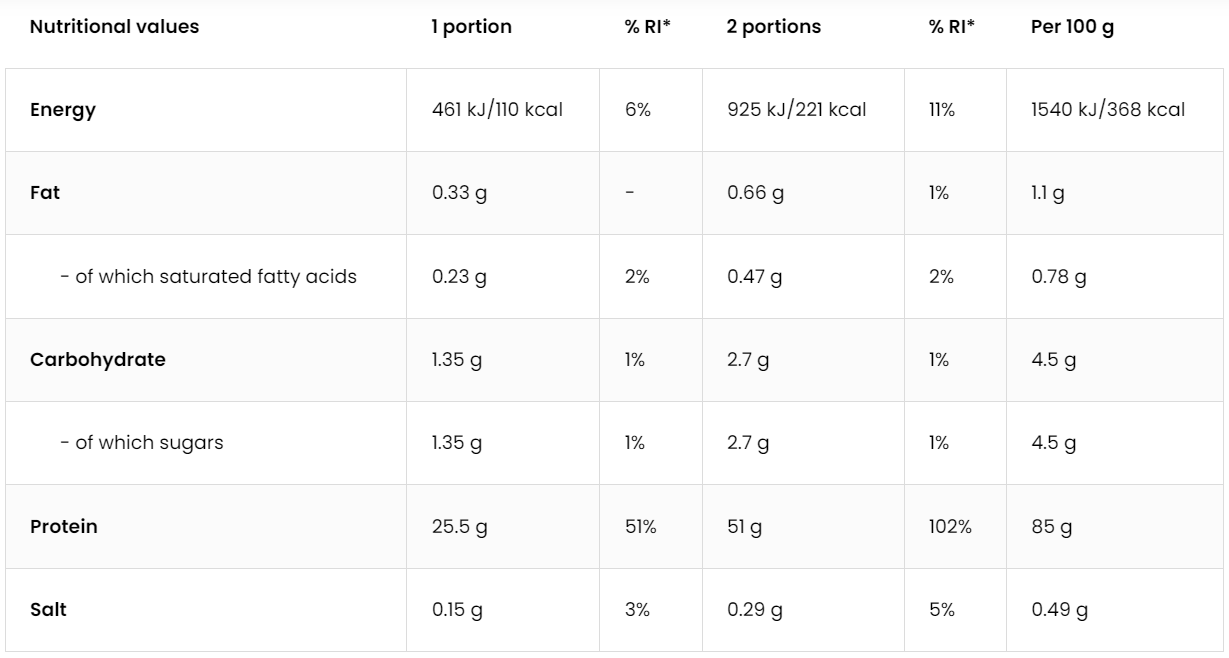This screenshot has width=1229, height=658.
Task: Select the Salt row label
Action: 48,609
